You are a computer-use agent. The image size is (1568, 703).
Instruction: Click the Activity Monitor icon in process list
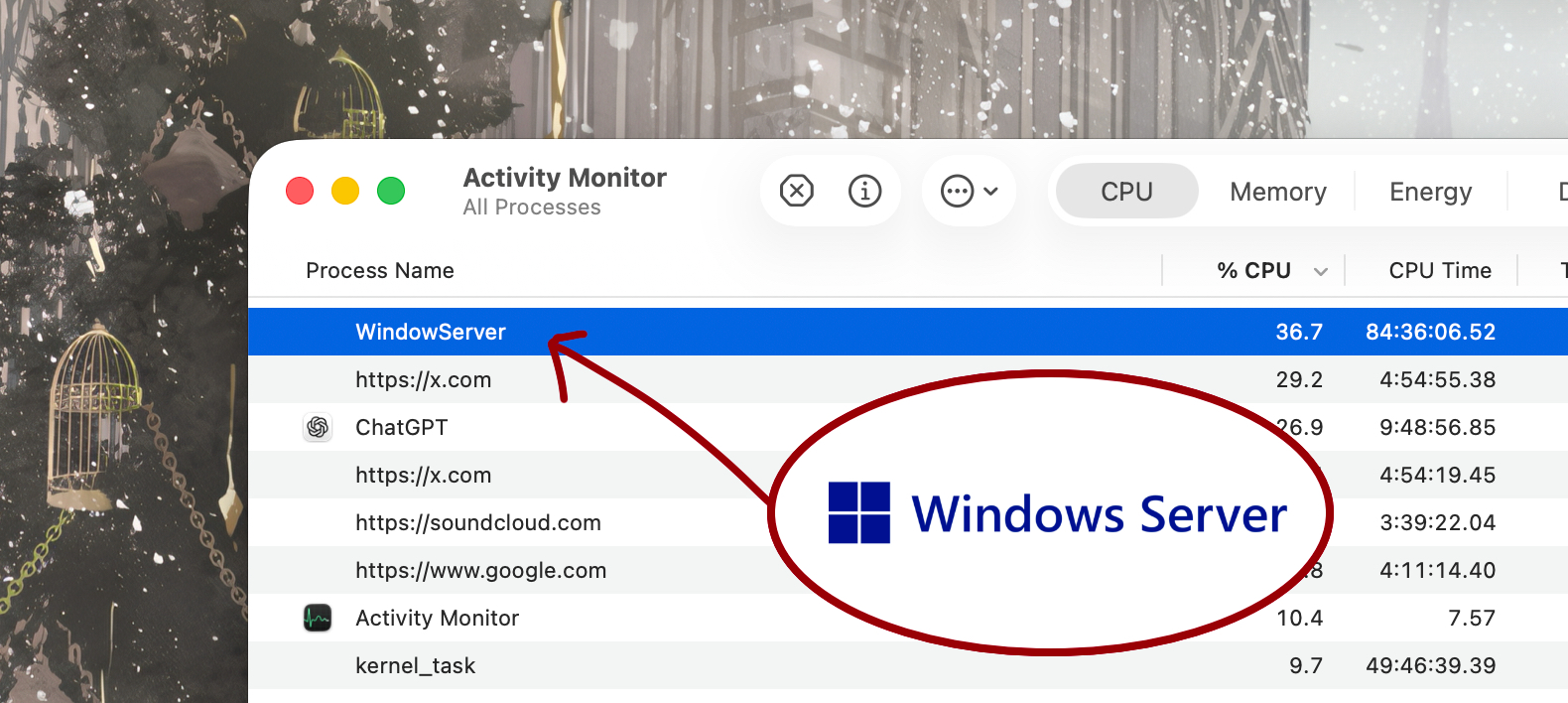(318, 618)
